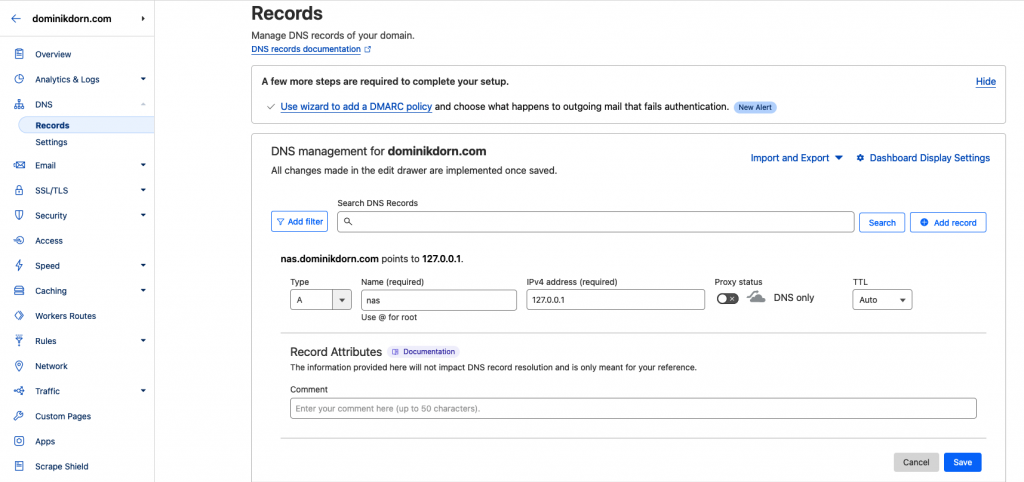Viewport: 1024px width, 482px height.
Task: Open Dashboard Display Settings gear icon
Action: pyautogui.click(x=860, y=158)
